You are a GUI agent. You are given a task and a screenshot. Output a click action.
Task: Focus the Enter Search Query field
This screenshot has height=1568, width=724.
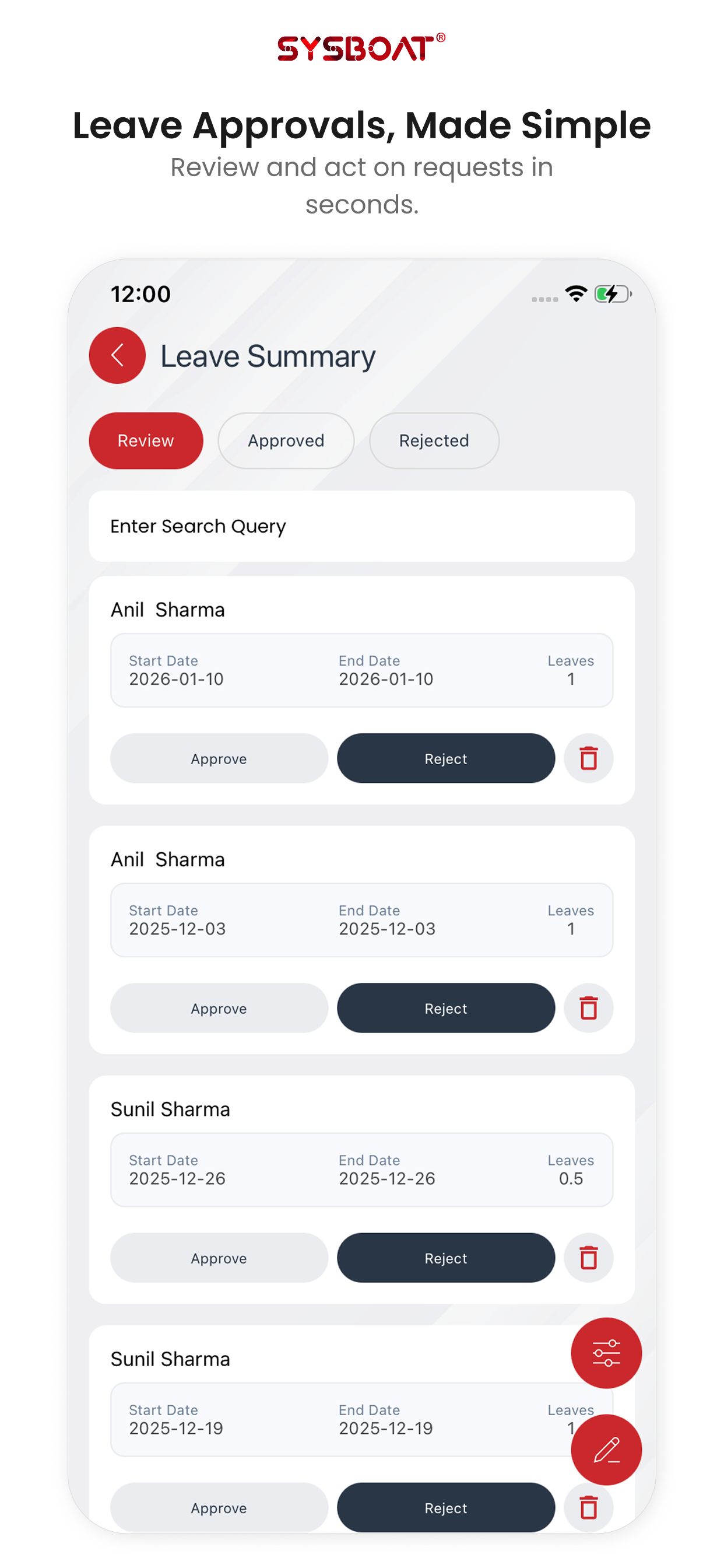(361, 526)
